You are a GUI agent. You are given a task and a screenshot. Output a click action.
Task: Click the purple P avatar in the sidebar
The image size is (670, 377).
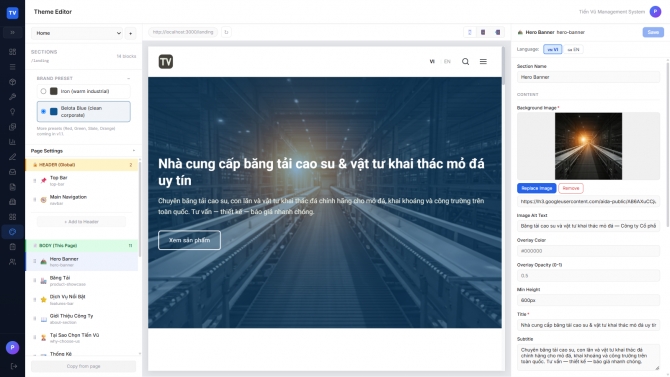pyautogui.click(x=12, y=348)
